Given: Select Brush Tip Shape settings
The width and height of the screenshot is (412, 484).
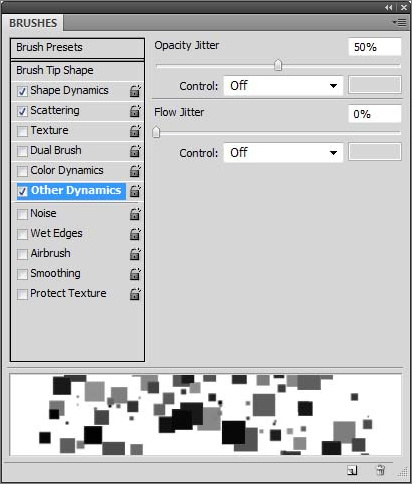Looking at the screenshot, I should pos(77,70).
